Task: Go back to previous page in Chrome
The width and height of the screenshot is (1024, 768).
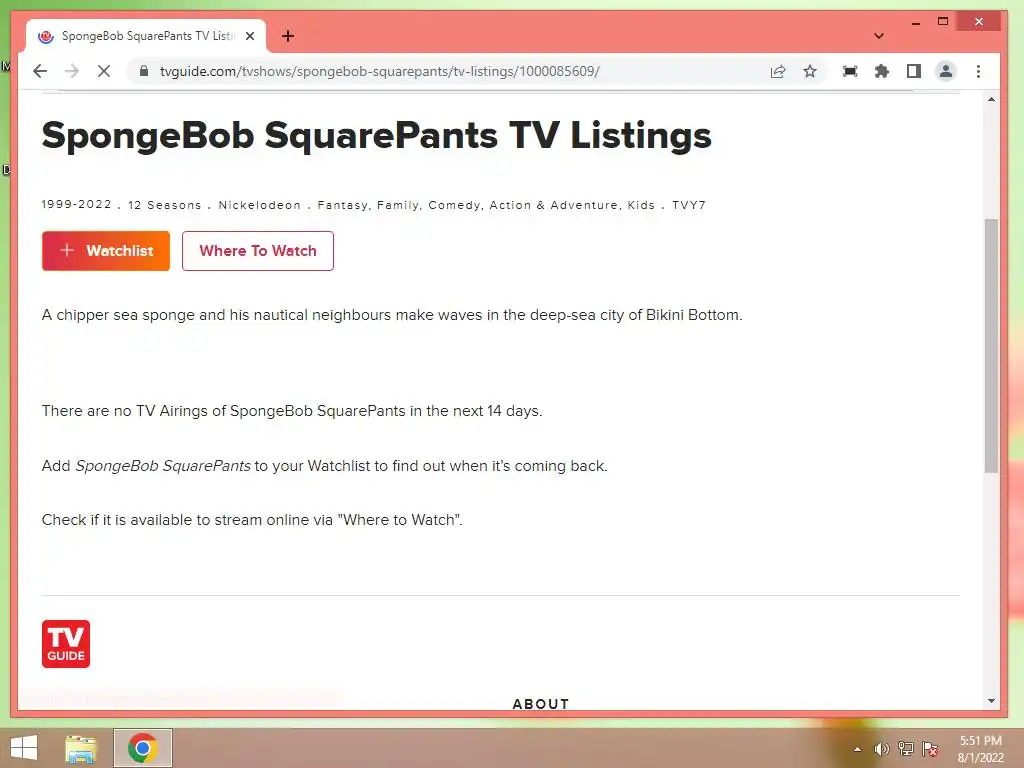Action: (x=40, y=71)
